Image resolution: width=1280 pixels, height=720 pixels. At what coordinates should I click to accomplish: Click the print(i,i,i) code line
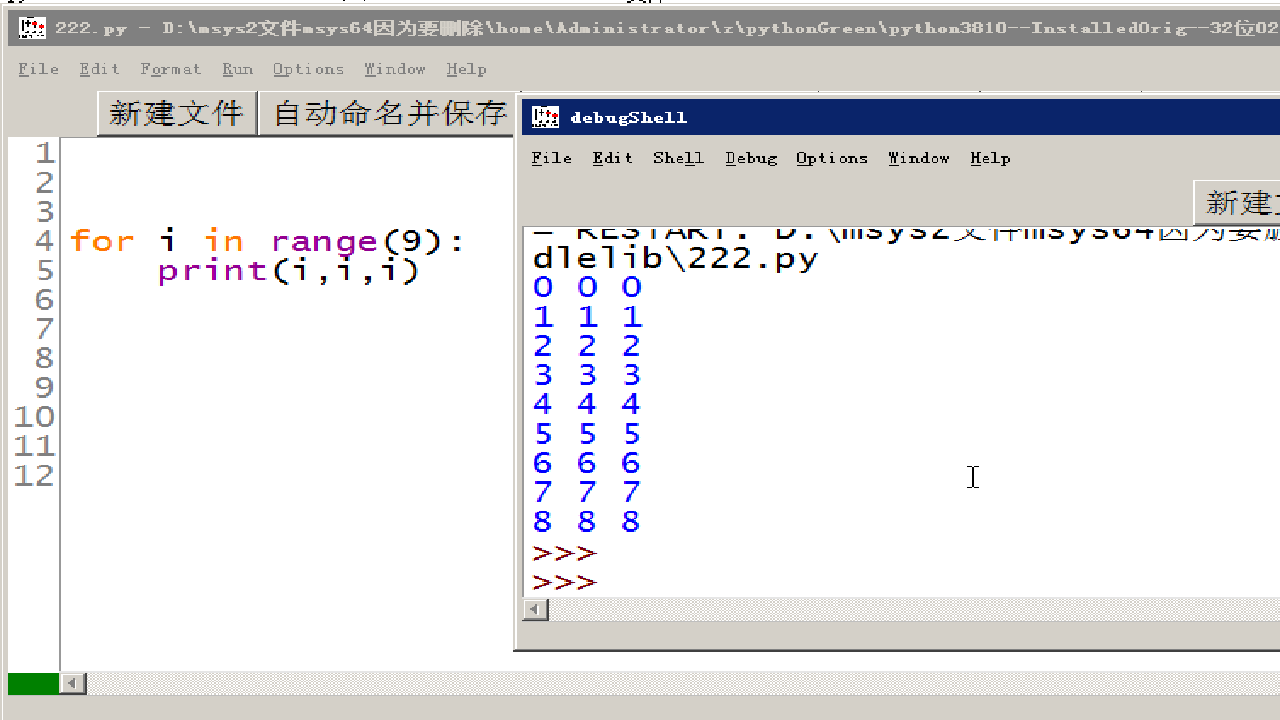click(x=288, y=271)
